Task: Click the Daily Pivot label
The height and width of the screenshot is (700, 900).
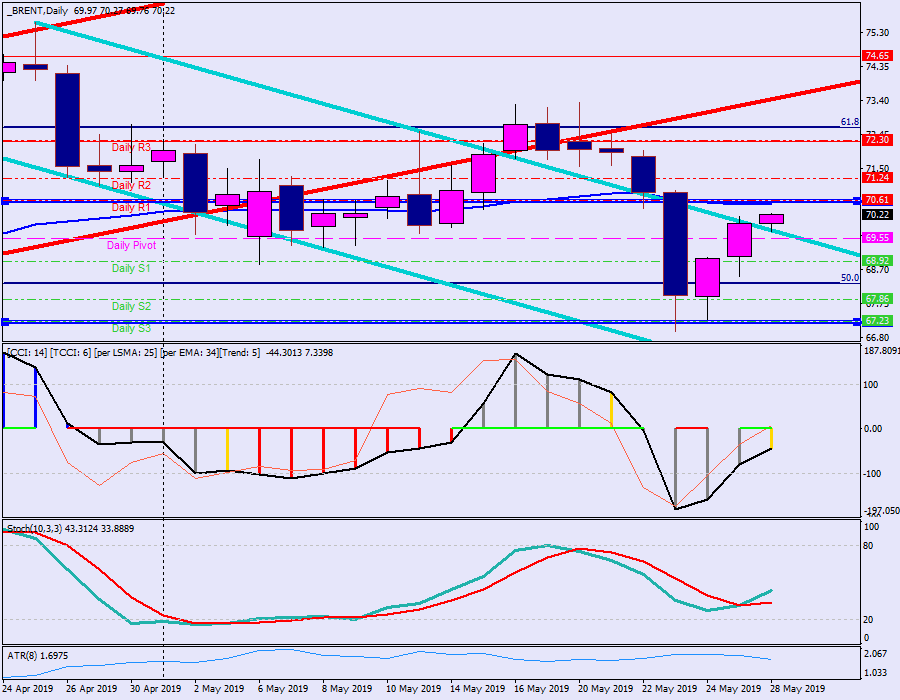Action: tap(131, 245)
